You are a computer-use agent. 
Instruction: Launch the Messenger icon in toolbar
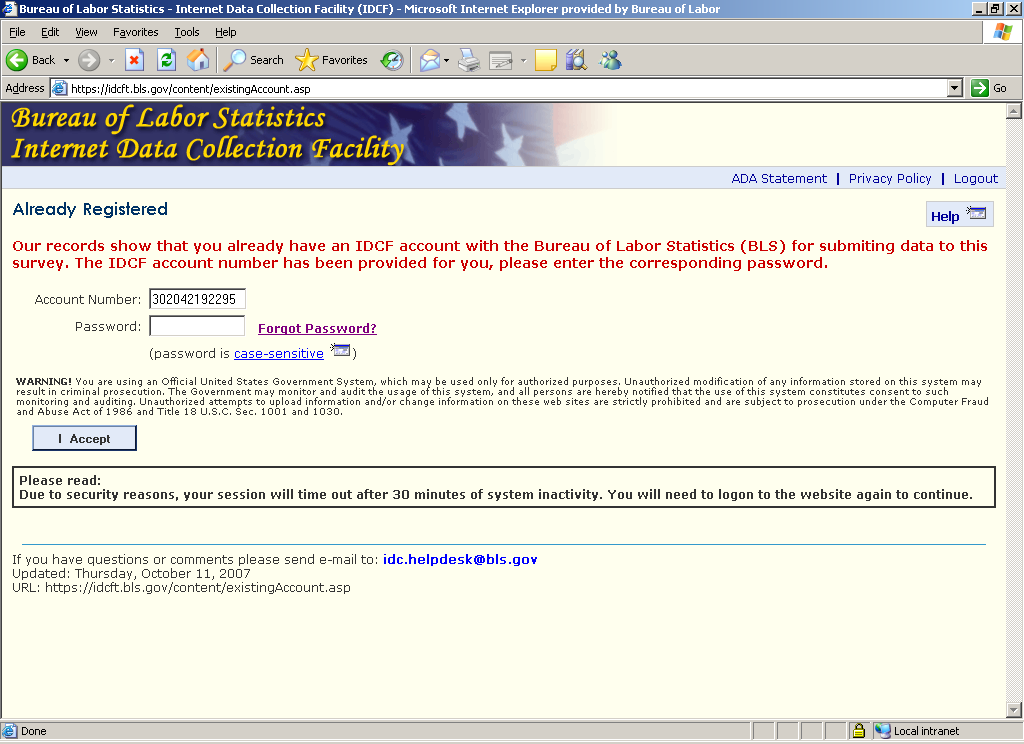point(610,60)
